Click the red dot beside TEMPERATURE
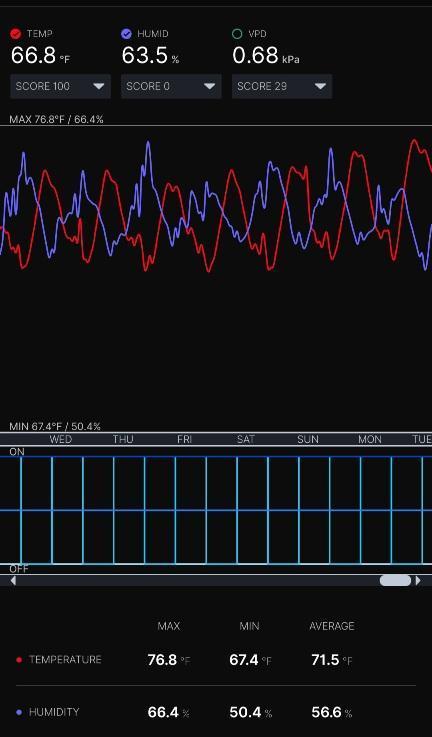Viewport: 432px width, 737px height. click(x=19, y=660)
